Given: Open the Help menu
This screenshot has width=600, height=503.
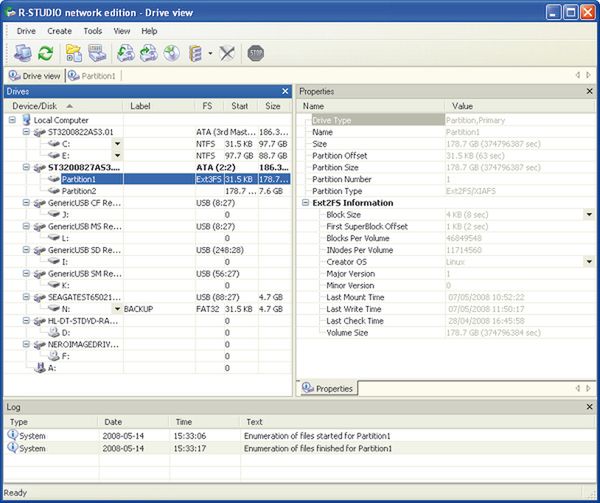Looking at the screenshot, I should click(149, 31).
